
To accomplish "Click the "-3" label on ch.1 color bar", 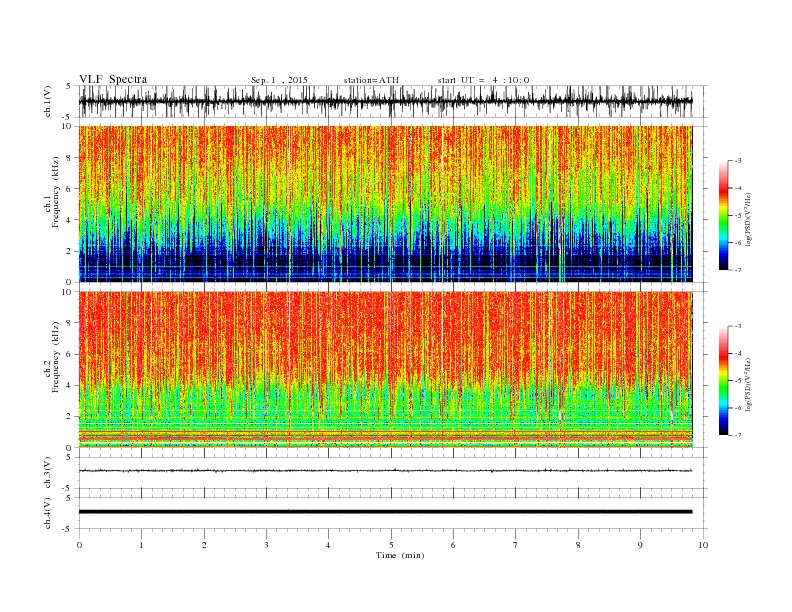I will point(737,161).
